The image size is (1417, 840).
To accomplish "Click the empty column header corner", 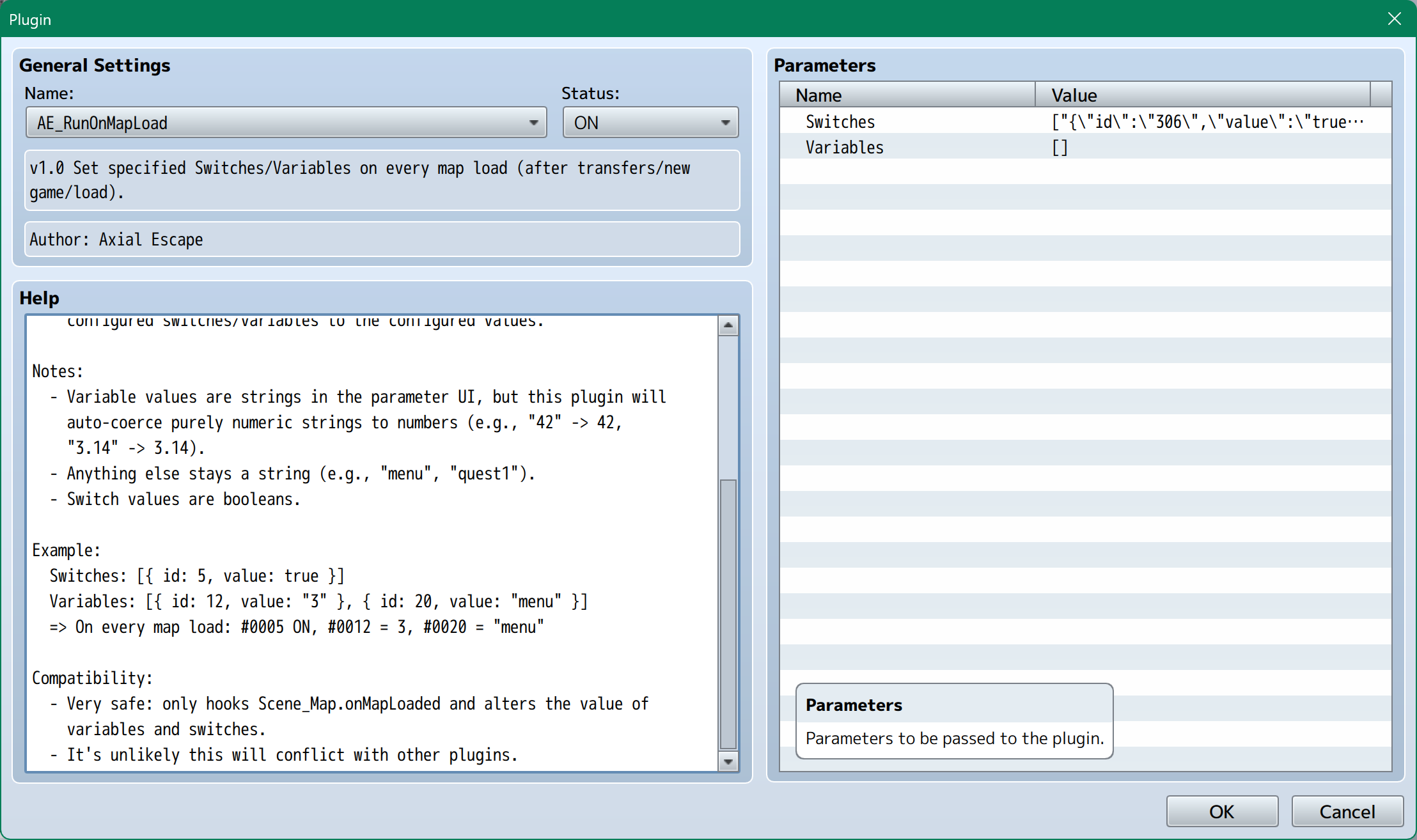I will (1381, 95).
